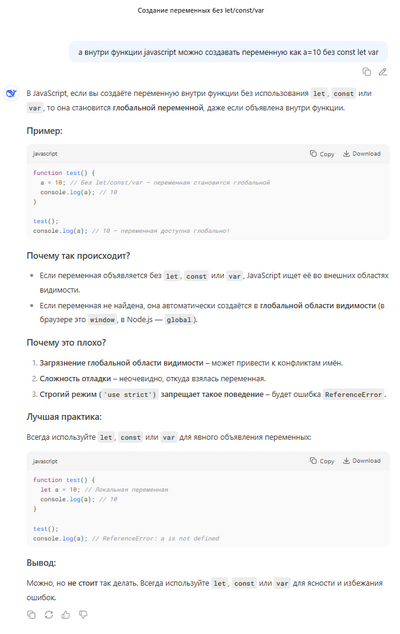Click the inline 'ReferenceError' code tag
400x634 pixels.
(353, 395)
